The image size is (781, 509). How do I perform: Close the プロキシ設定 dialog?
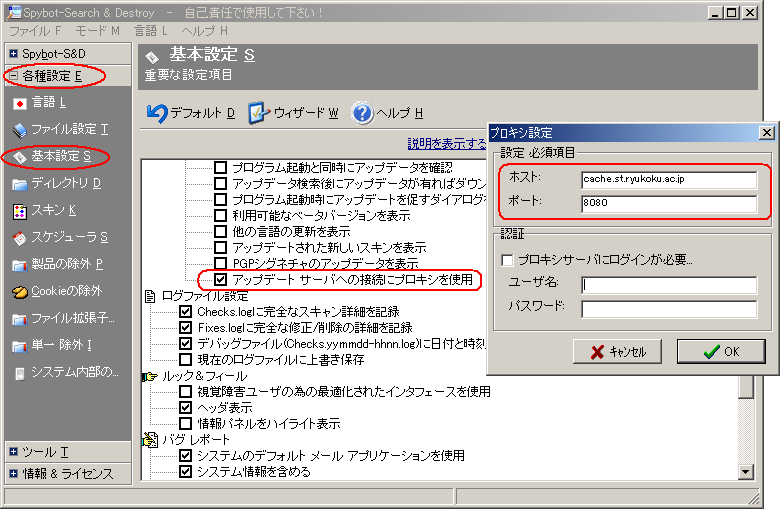pos(767,132)
